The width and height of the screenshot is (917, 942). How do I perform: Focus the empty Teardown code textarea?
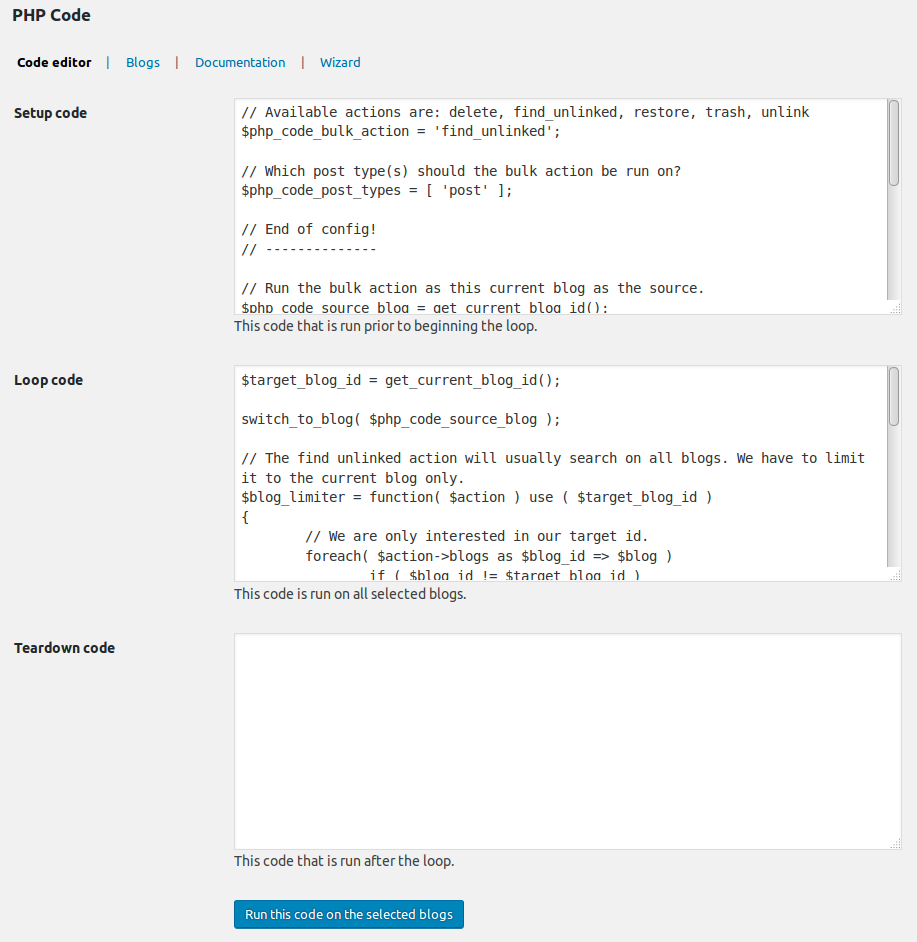pos(567,741)
